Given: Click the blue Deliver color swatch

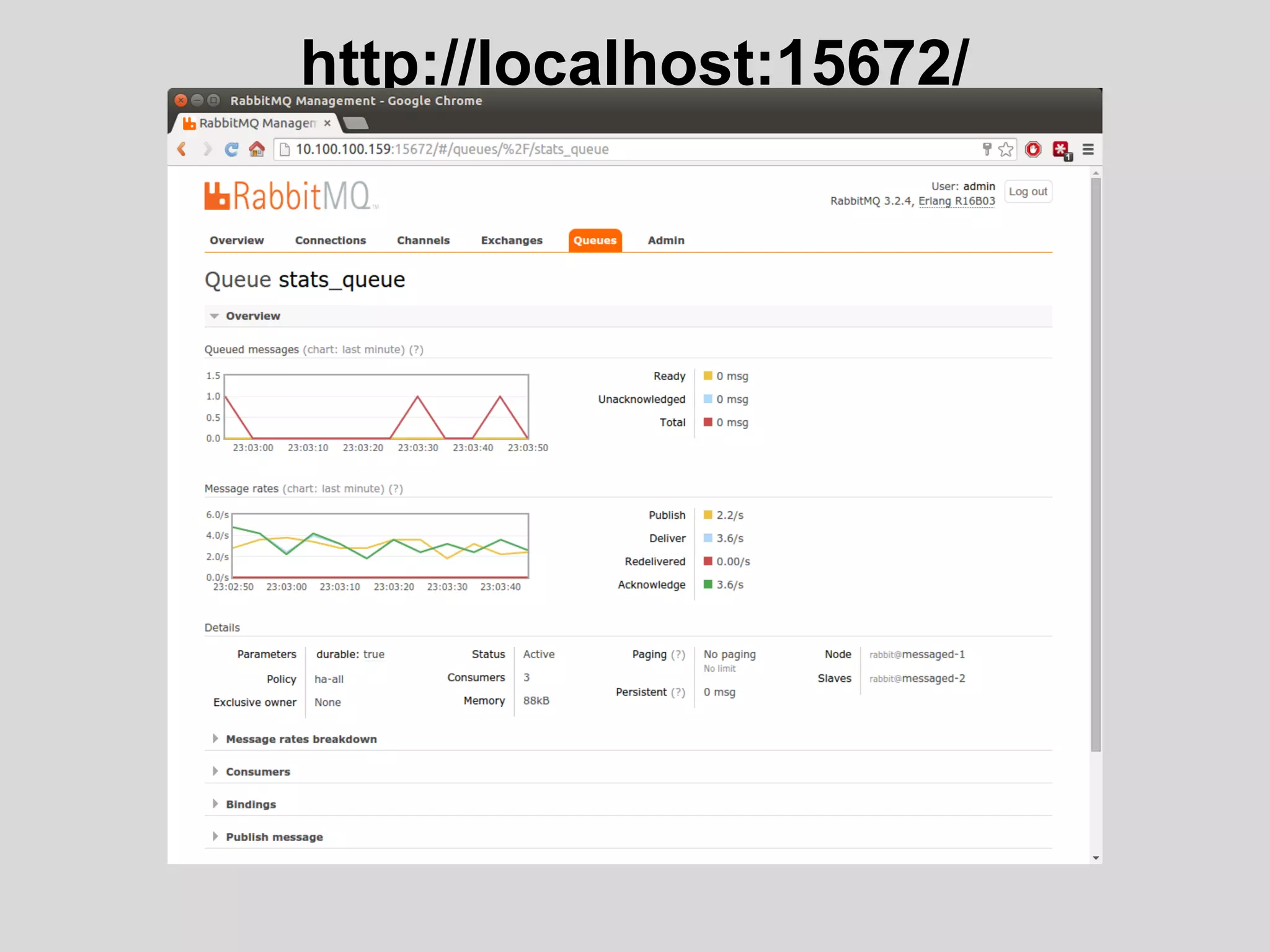Looking at the screenshot, I should tap(708, 538).
